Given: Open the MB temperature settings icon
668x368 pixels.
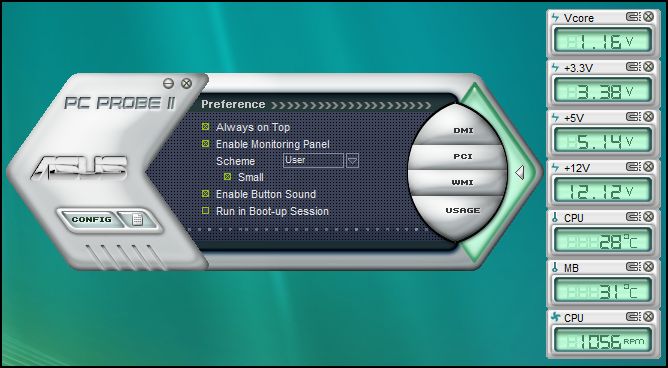Looking at the screenshot, I should pos(633,267).
